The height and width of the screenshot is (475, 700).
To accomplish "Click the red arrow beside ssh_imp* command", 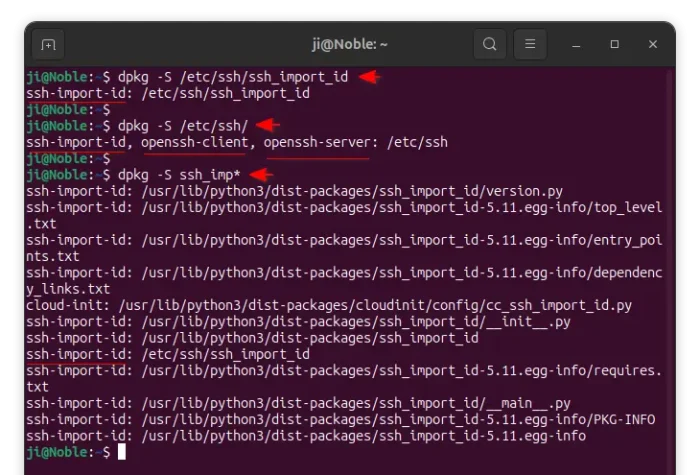I will point(262,175).
